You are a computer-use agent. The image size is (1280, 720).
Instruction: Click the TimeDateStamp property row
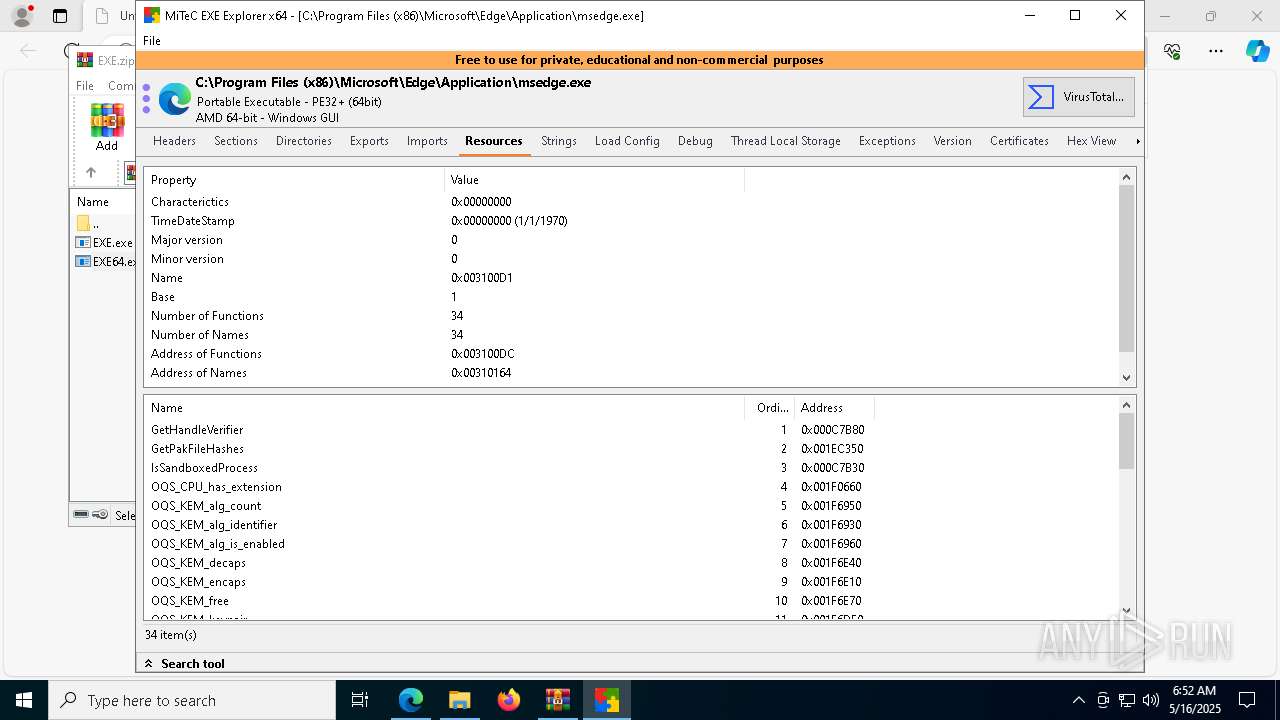tap(630, 221)
